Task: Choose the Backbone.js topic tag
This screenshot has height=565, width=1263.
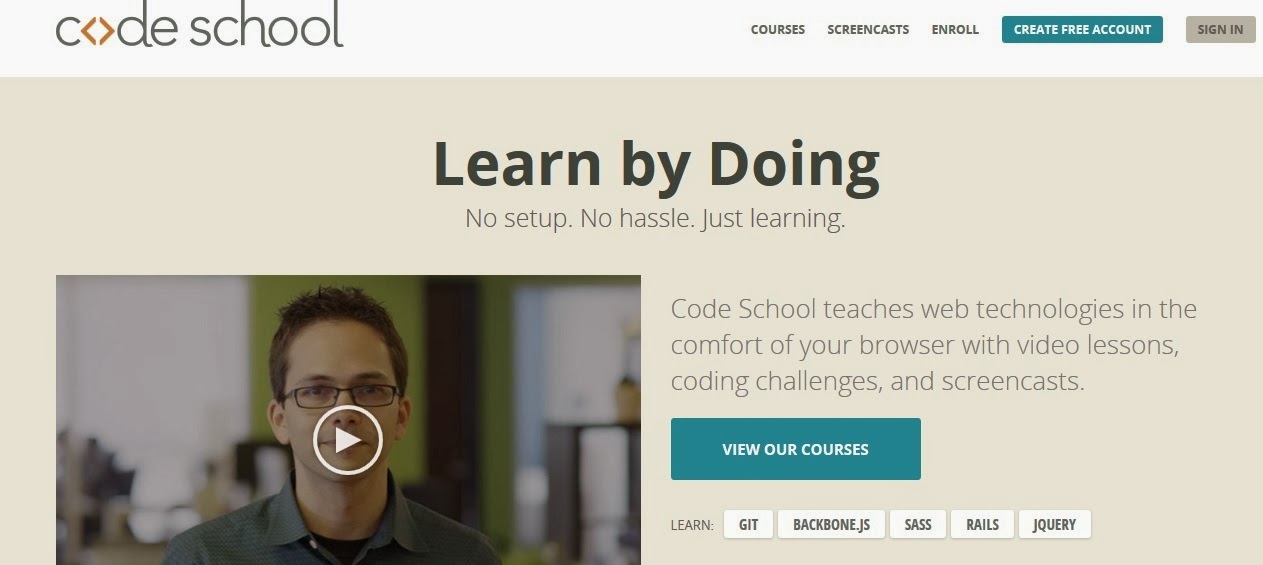Action: tap(831, 524)
